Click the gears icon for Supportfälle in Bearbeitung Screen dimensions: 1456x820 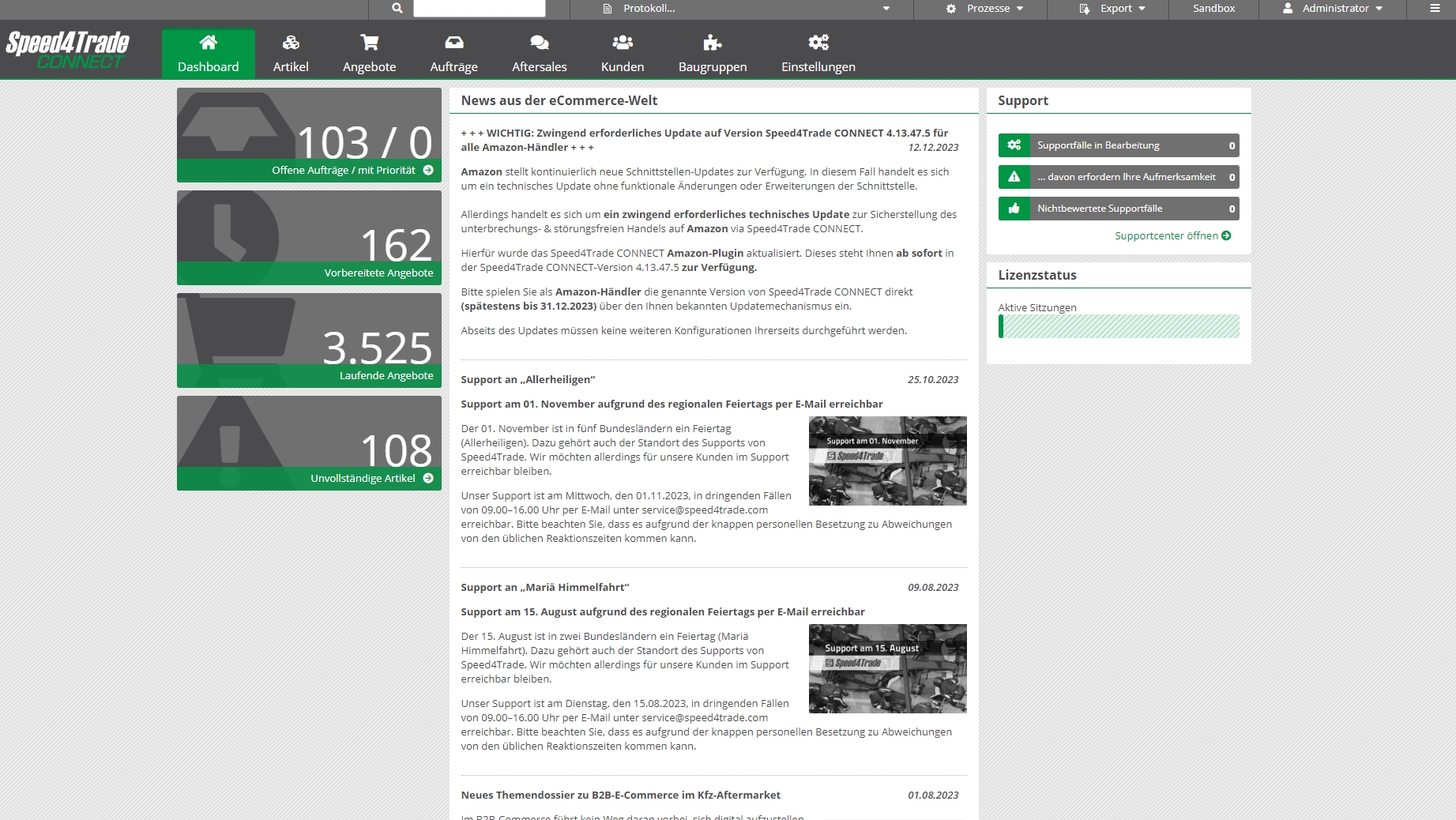click(1014, 145)
